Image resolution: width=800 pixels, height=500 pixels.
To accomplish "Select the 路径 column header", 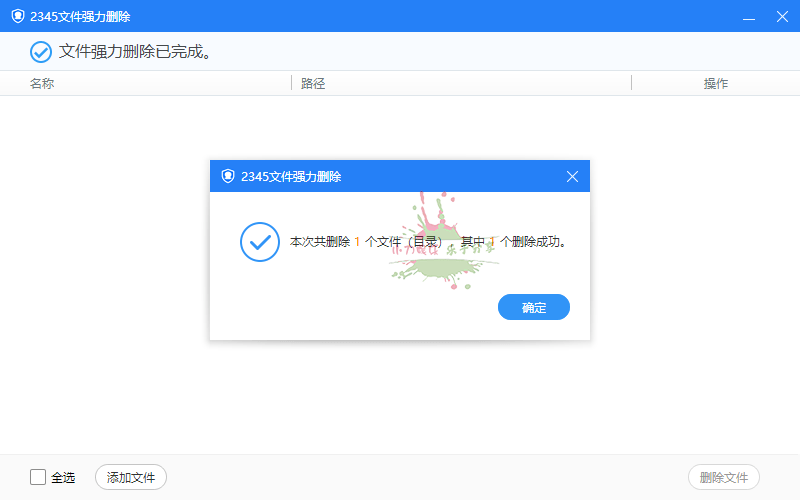I will tap(313, 84).
